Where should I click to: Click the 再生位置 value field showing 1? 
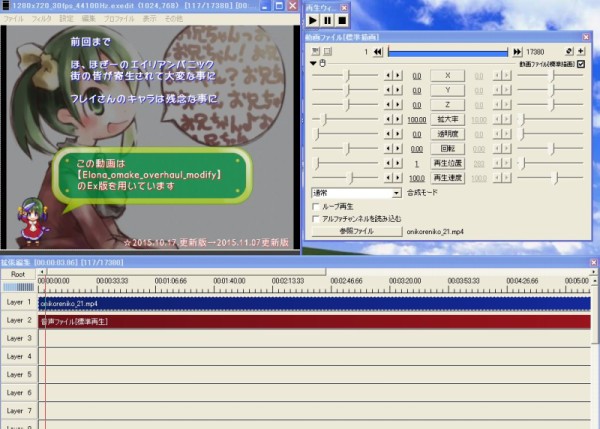click(x=417, y=164)
